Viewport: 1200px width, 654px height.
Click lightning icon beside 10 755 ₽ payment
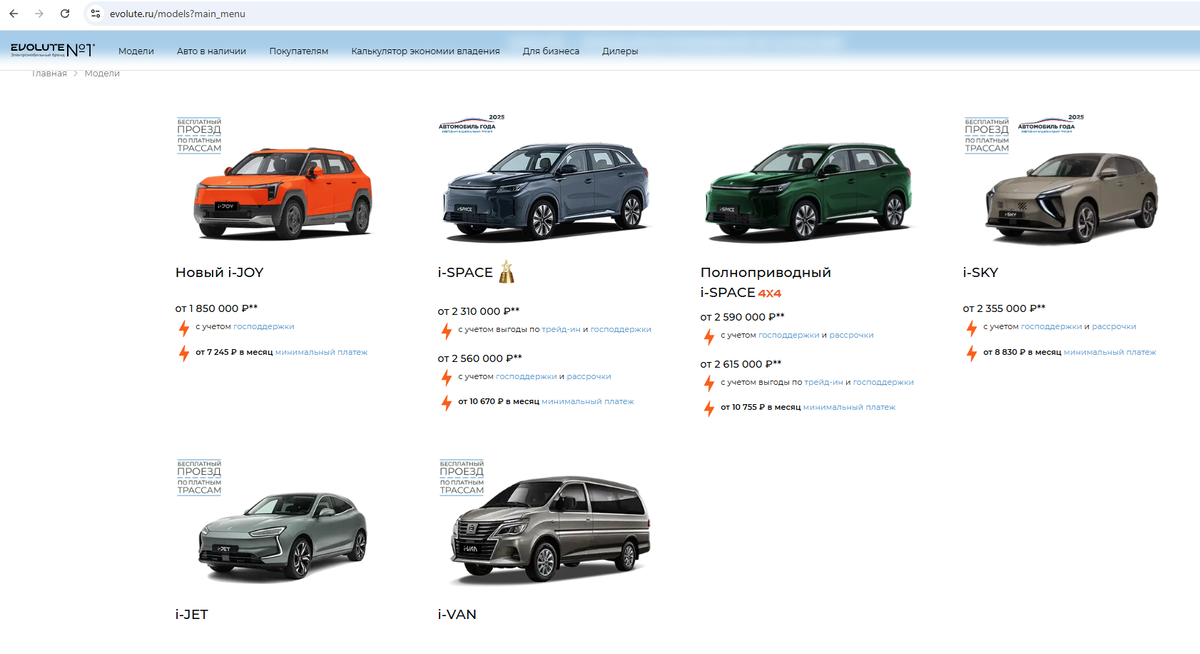[x=709, y=409]
